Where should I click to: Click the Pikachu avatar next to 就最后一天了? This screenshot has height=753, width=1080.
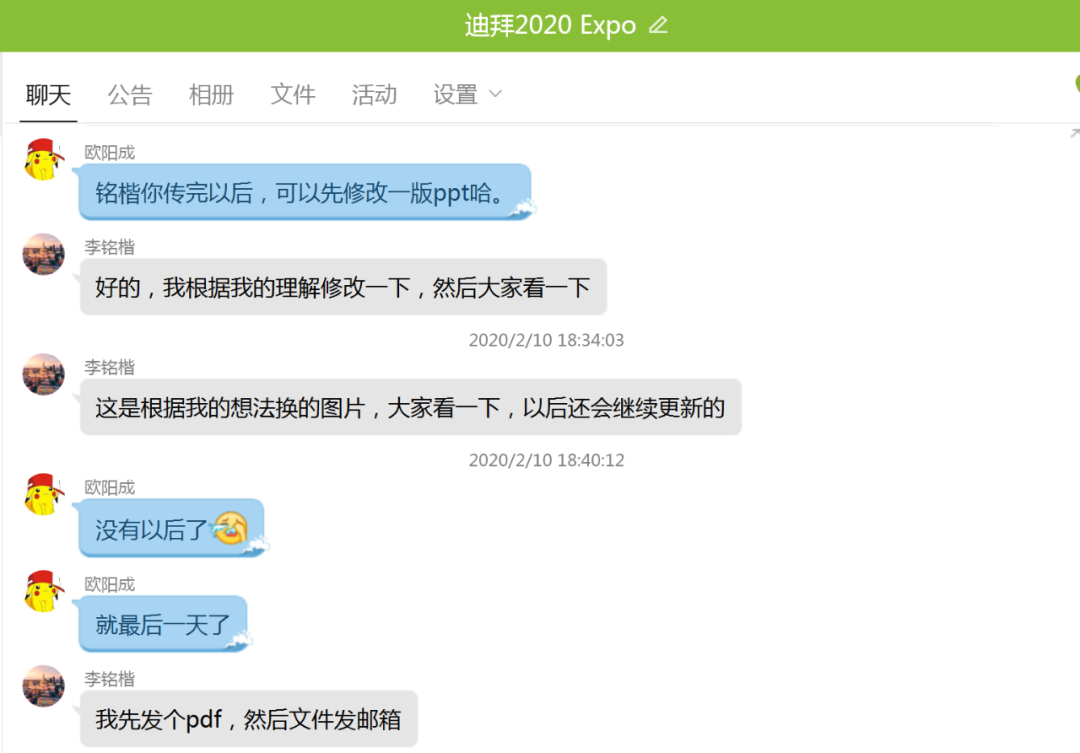[x=43, y=591]
